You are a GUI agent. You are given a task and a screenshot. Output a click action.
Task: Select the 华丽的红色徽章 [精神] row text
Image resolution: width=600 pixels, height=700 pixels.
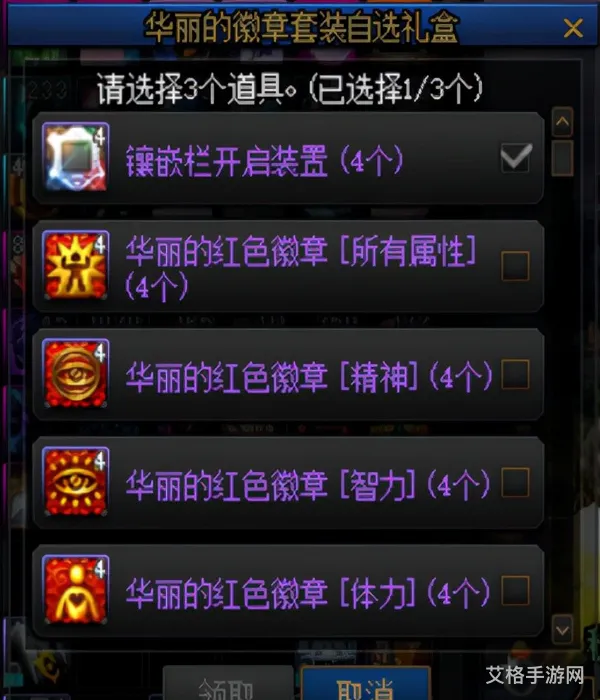[x=309, y=376]
